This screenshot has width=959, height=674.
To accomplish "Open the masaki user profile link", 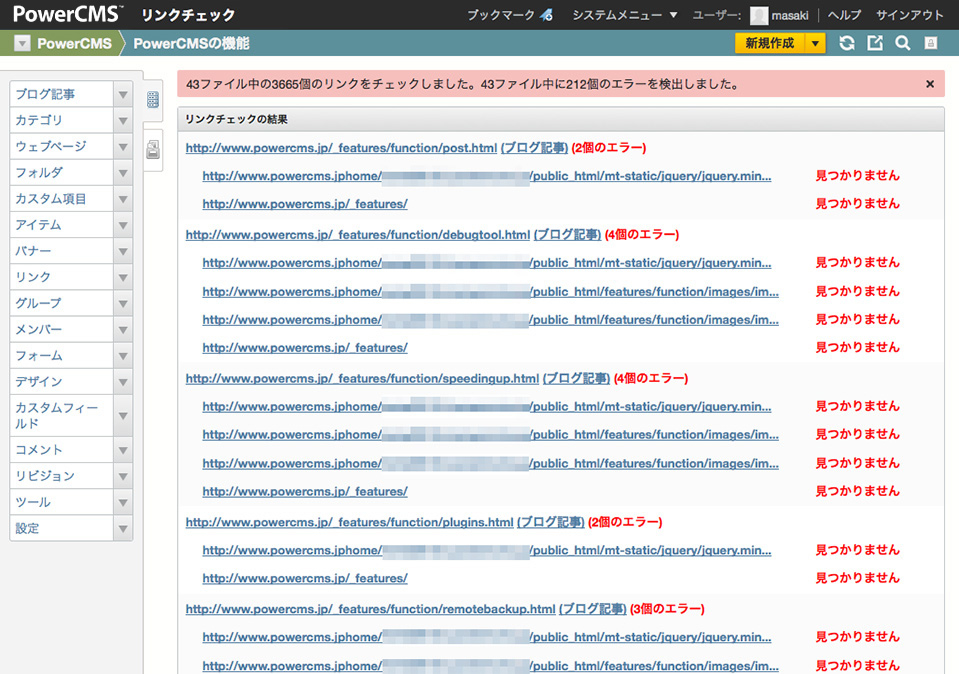I will tap(790, 15).
